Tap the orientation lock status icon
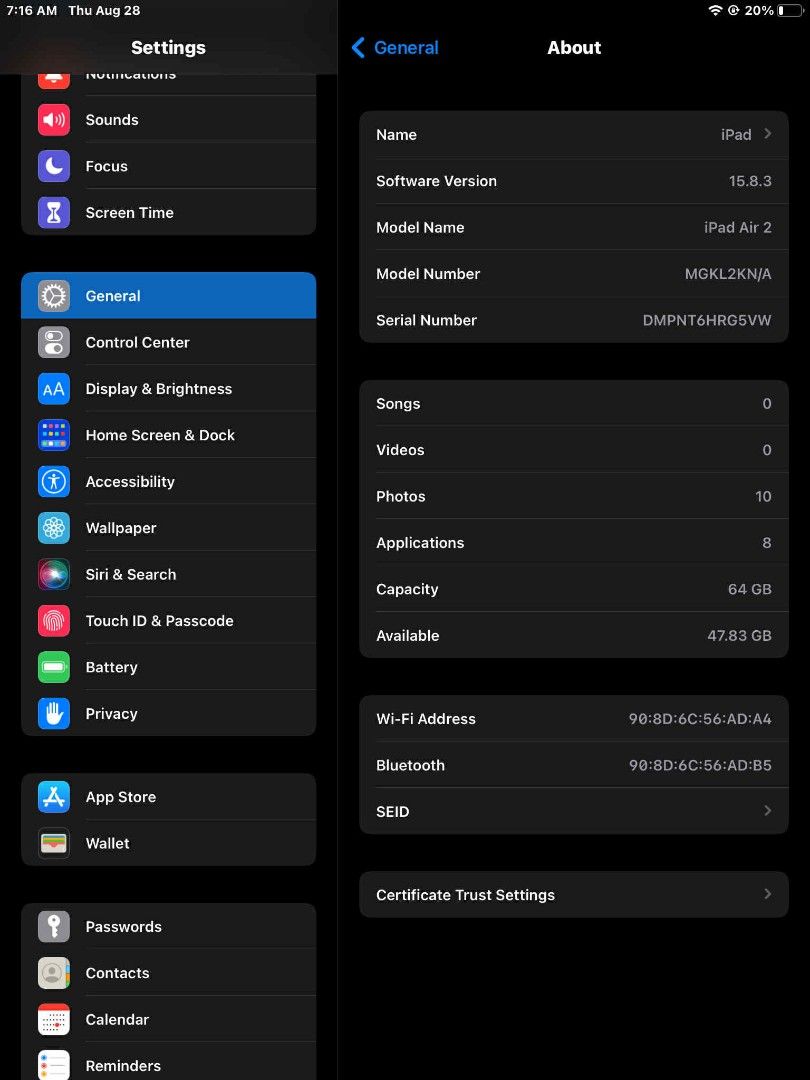 [734, 10]
